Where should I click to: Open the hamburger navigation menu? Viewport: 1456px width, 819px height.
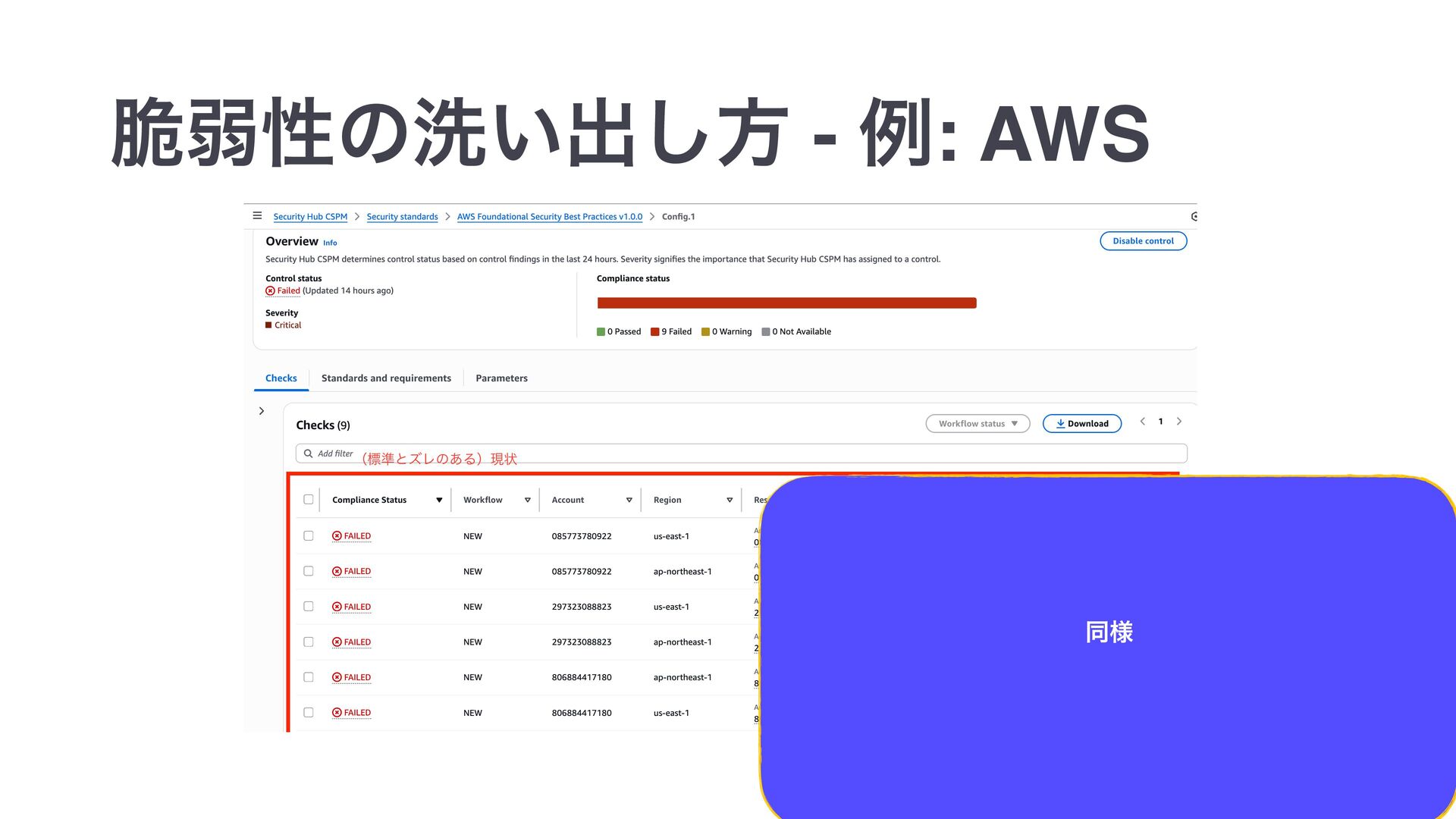257,216
